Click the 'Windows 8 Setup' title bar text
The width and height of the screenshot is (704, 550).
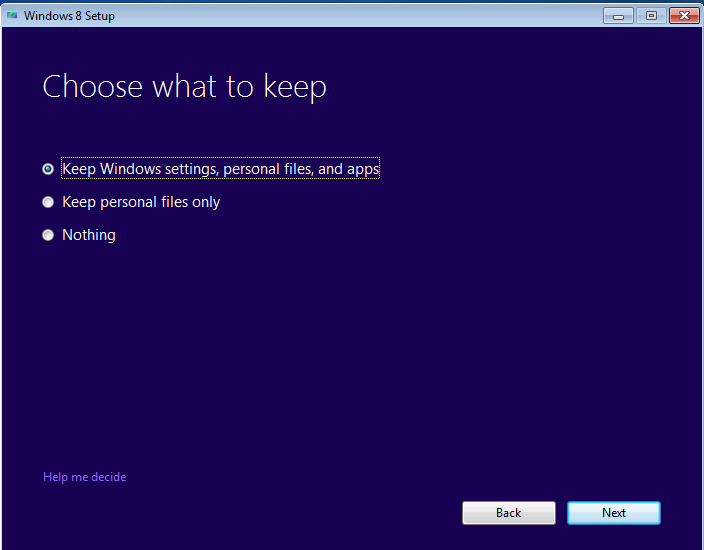(69, 15)
